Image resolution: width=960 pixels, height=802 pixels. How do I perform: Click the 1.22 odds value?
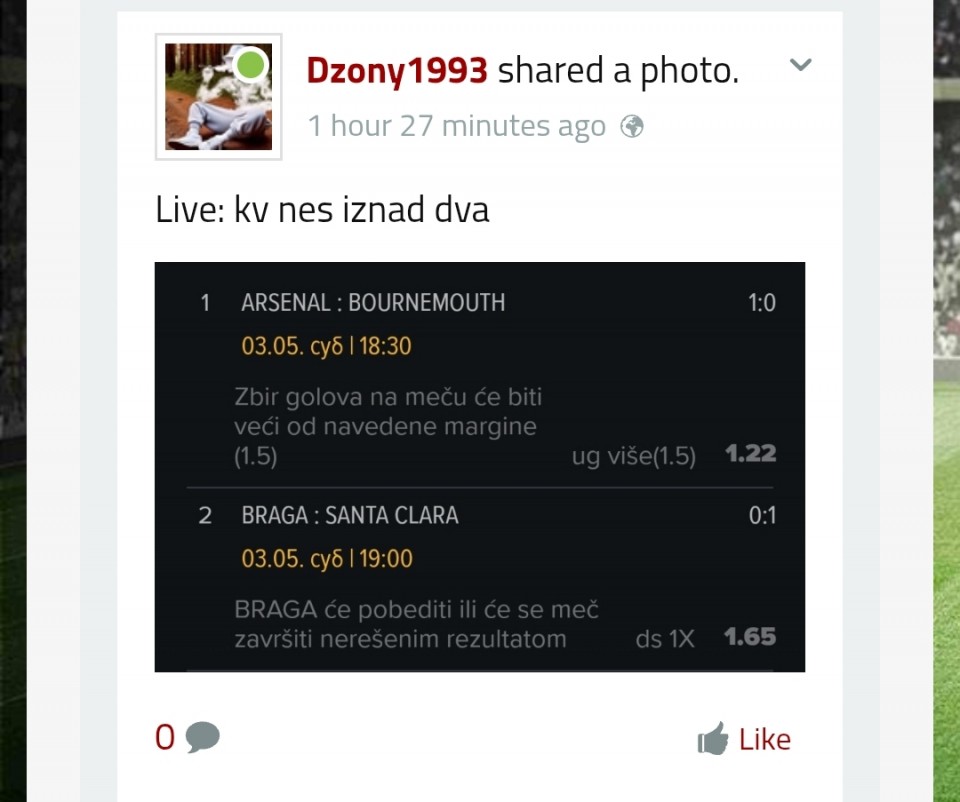751,454
